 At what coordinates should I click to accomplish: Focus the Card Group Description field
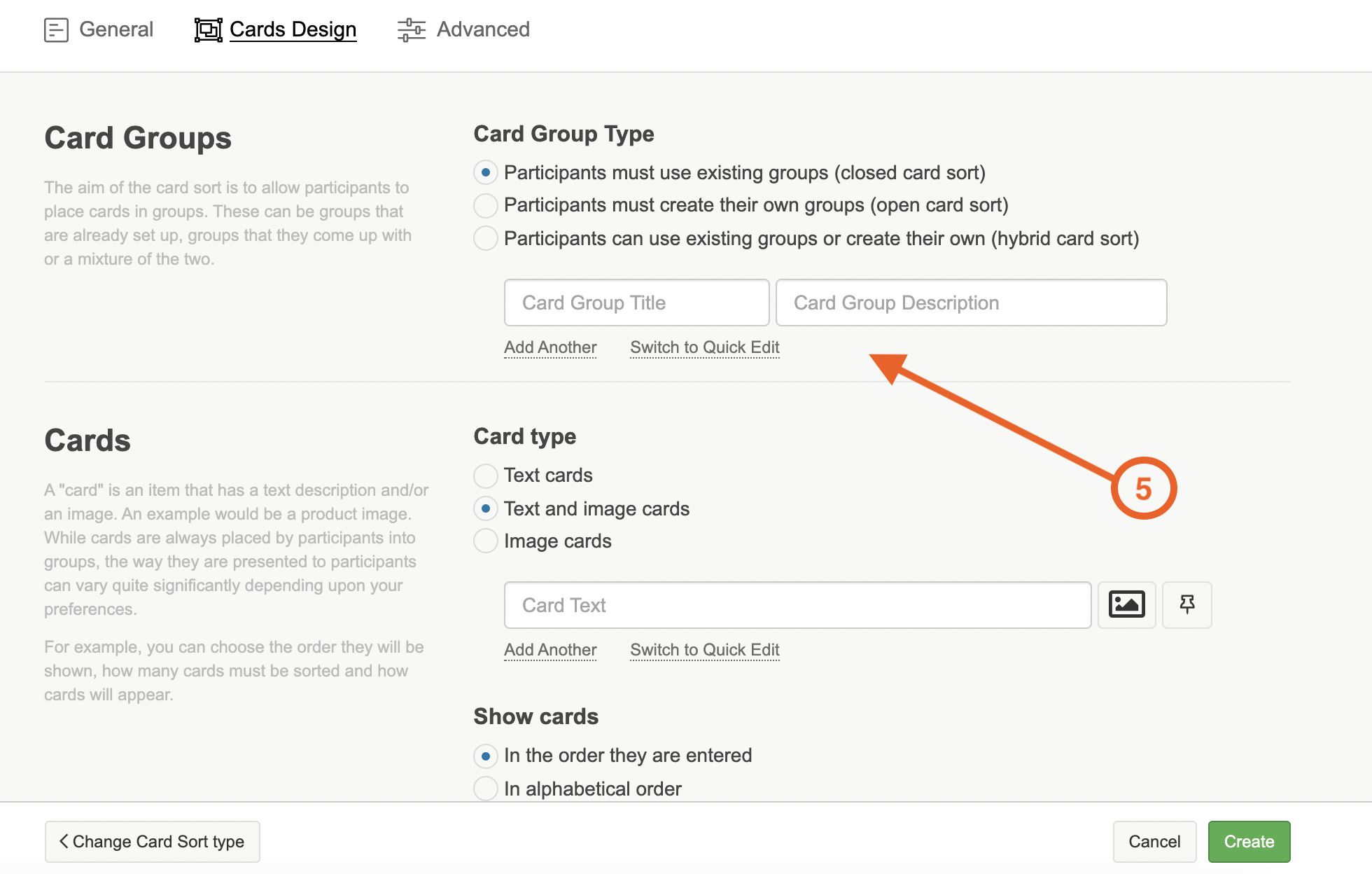coord(970,303)
